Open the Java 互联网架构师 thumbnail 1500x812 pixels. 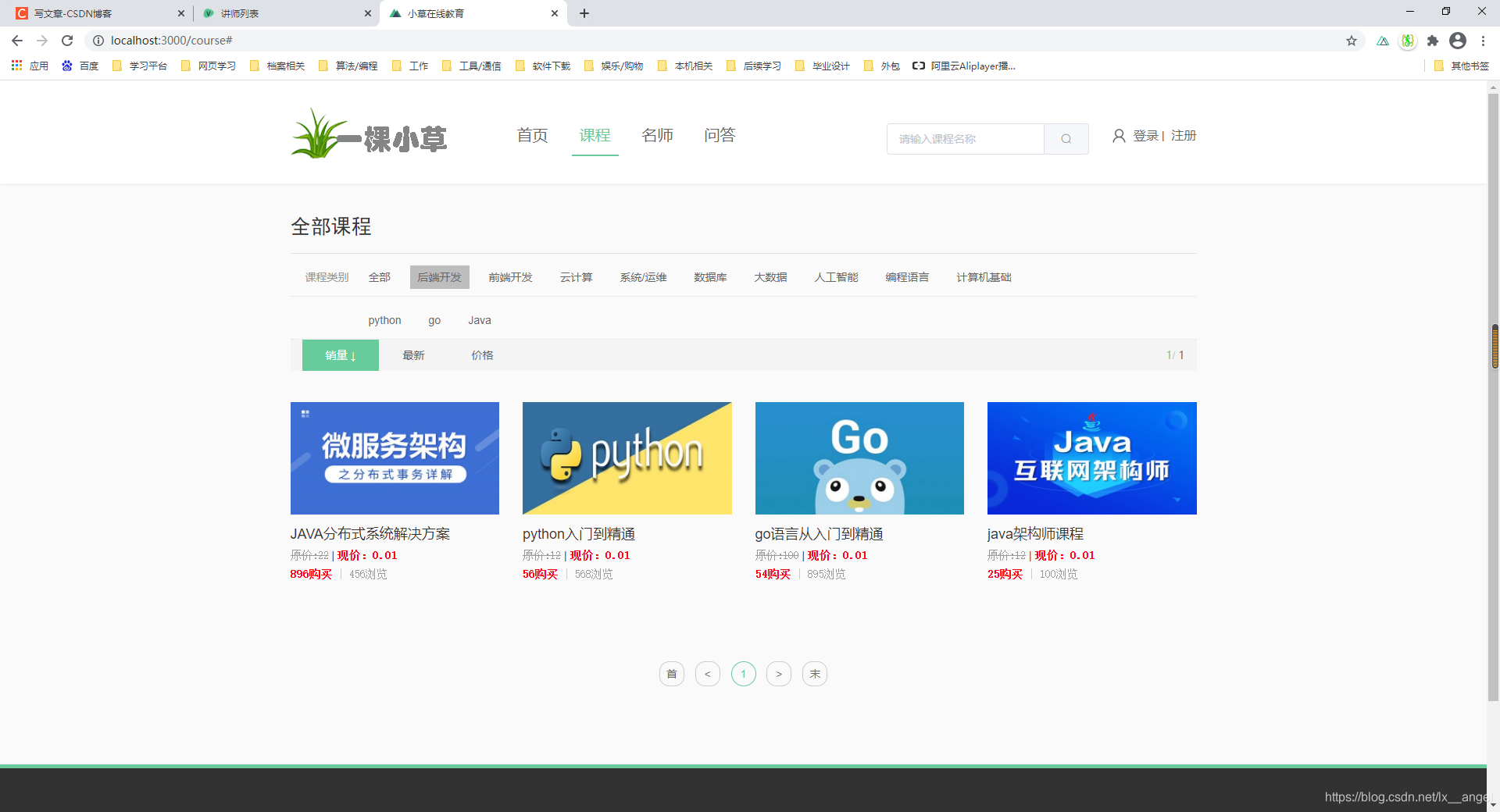(x=1092, y=458)
